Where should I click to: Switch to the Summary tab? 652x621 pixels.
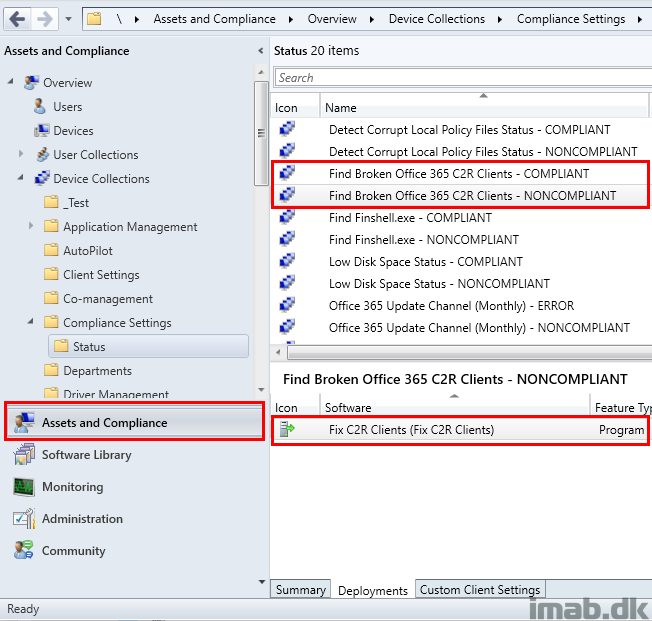pyautogui.click(x=301, y=590)
